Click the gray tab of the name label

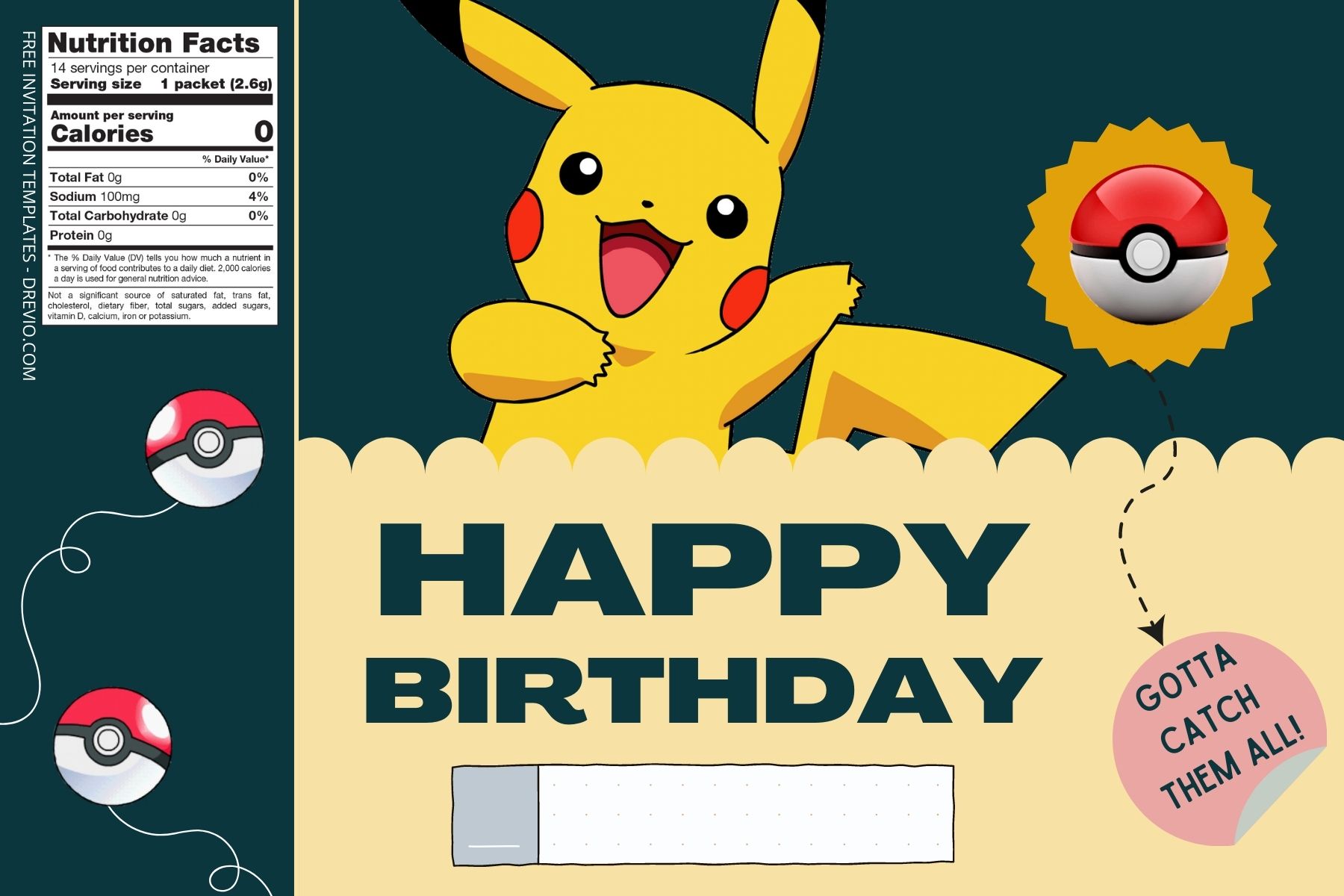tap(495, 815)
